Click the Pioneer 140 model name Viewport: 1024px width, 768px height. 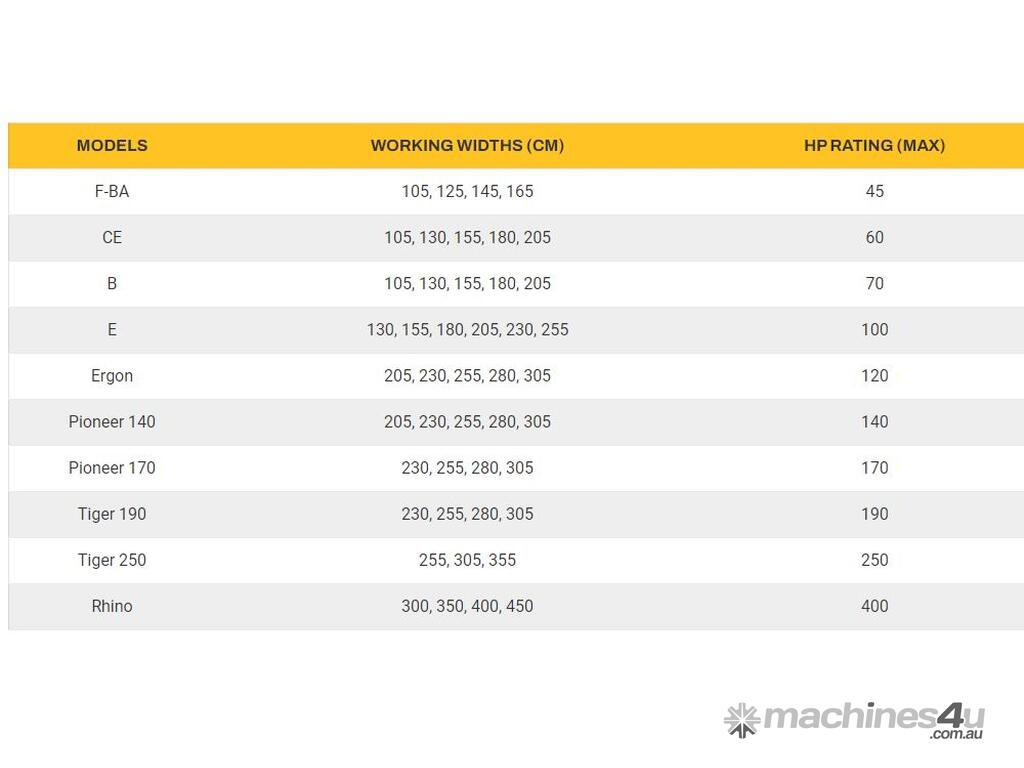112,422
